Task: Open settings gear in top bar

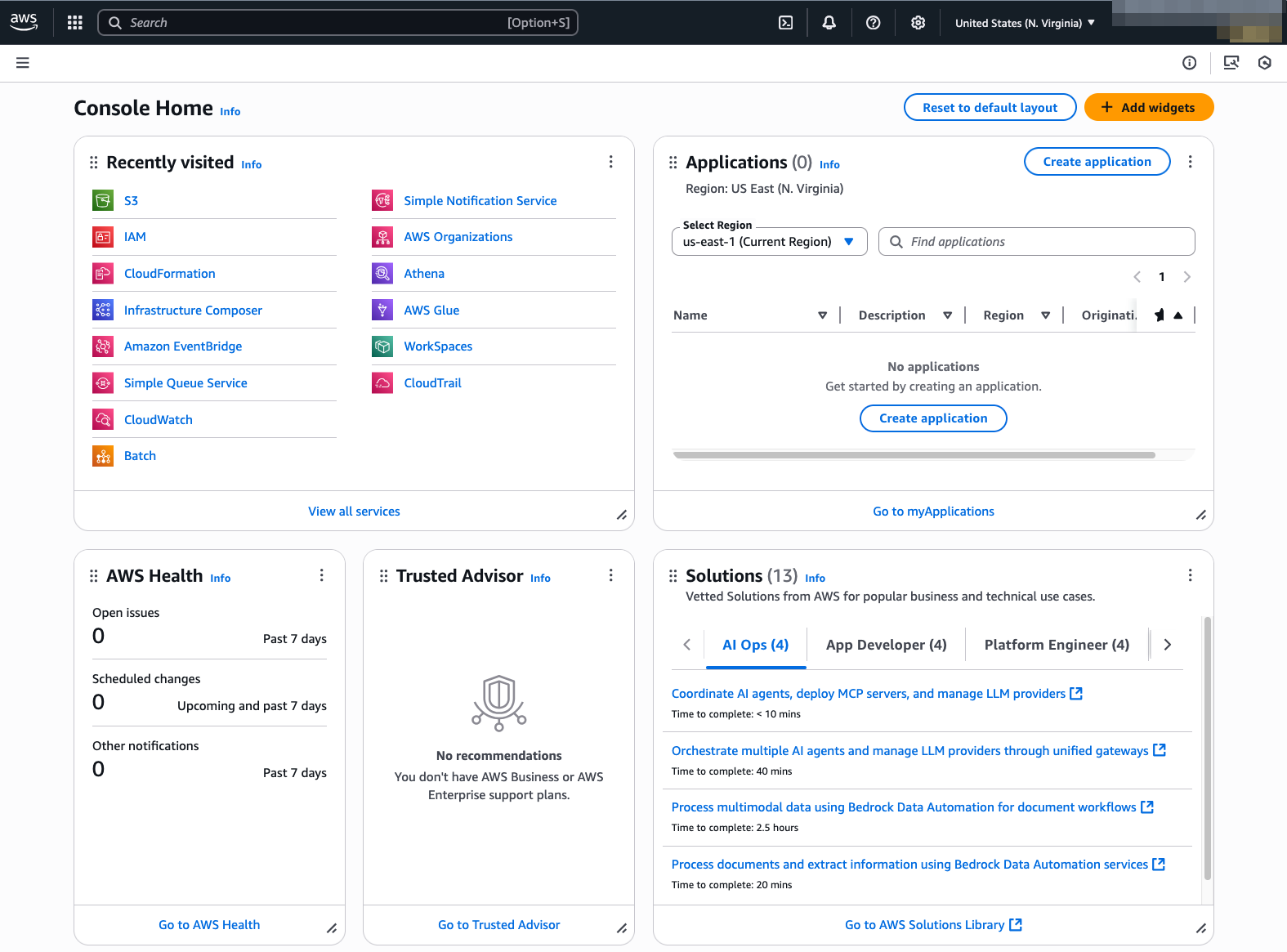Action: click(918, 23)
